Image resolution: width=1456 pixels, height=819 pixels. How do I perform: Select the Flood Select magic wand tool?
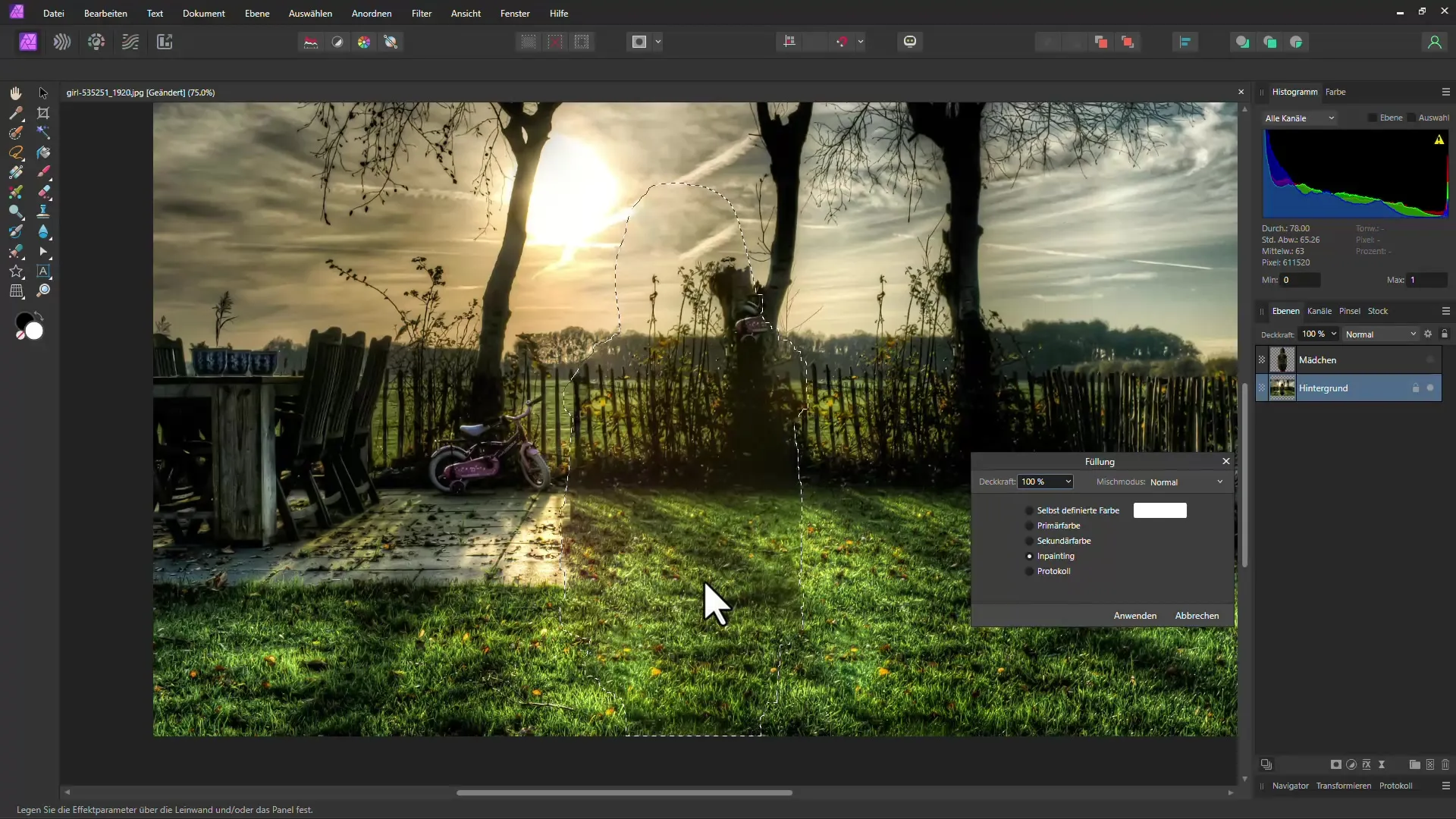click(x=43, y=133)
